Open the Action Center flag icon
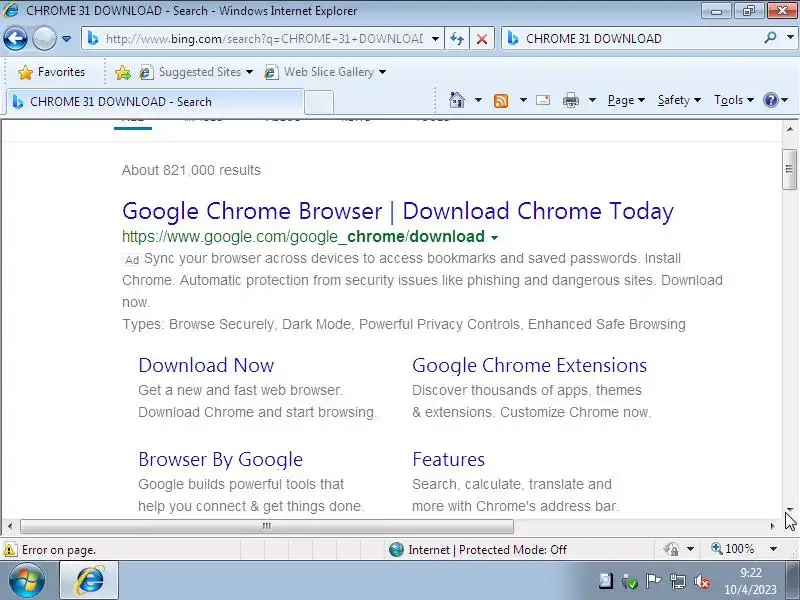The height and width of the screenshot is (600, 800). 654,581
